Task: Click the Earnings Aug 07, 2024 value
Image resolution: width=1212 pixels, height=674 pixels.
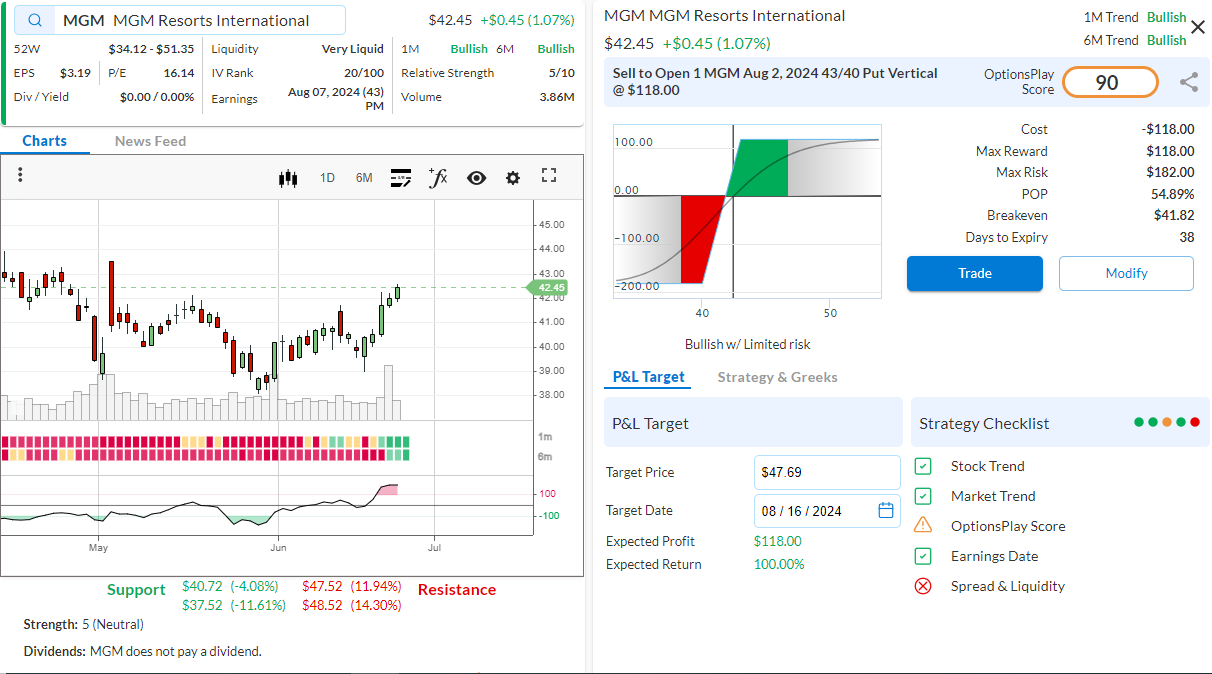Action: point(336,99)
